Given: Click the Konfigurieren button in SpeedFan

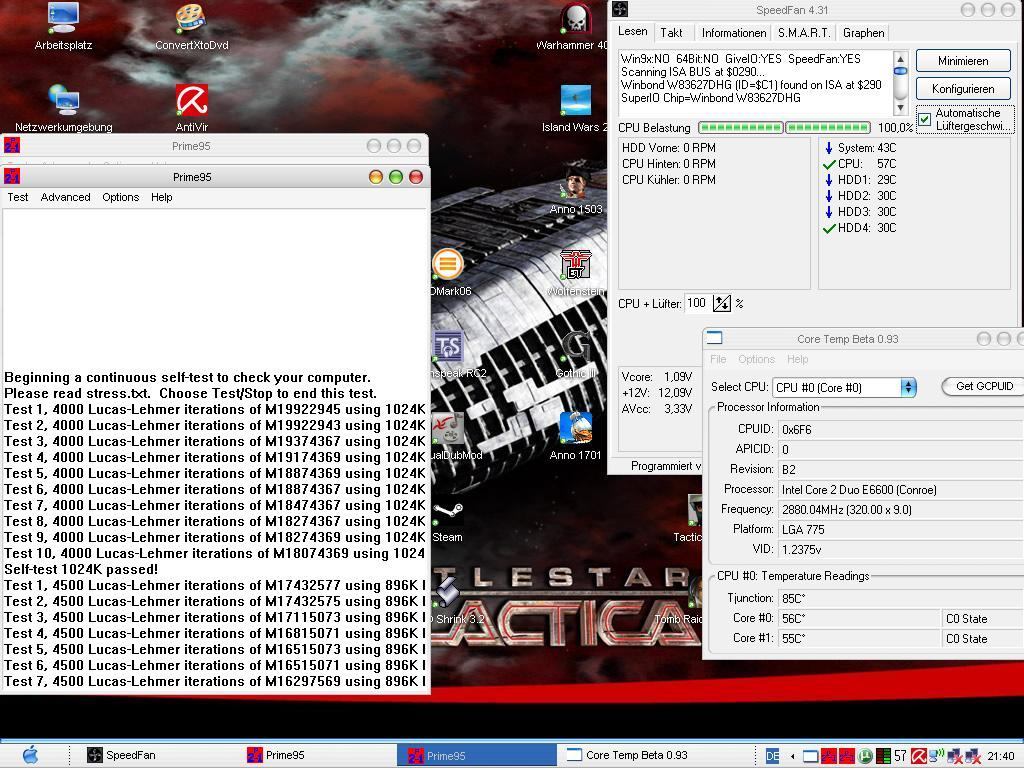Looking at the screenshot, I should [x=963, y=89].
